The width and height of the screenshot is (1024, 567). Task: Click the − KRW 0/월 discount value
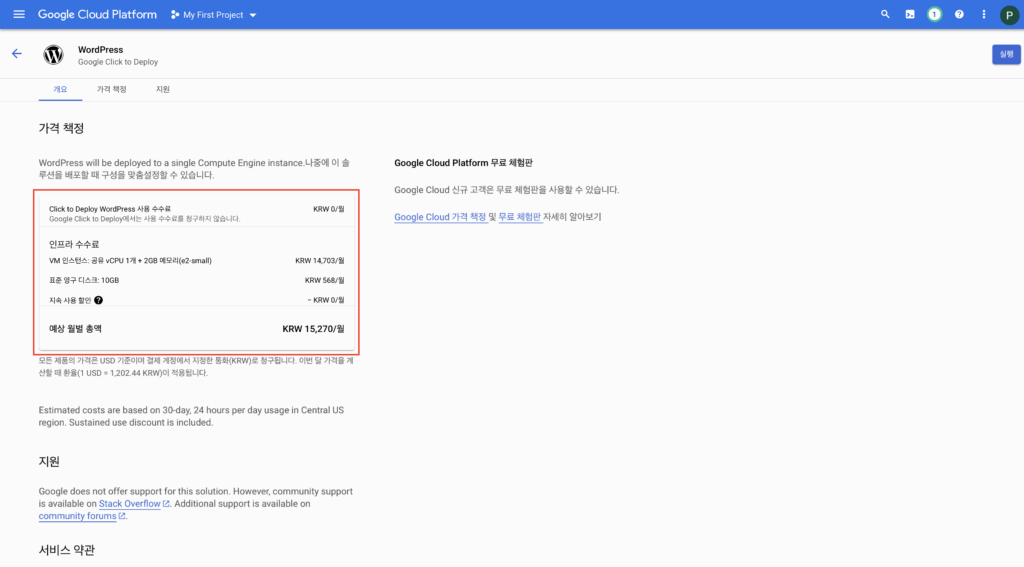click(x=326, y=300)
